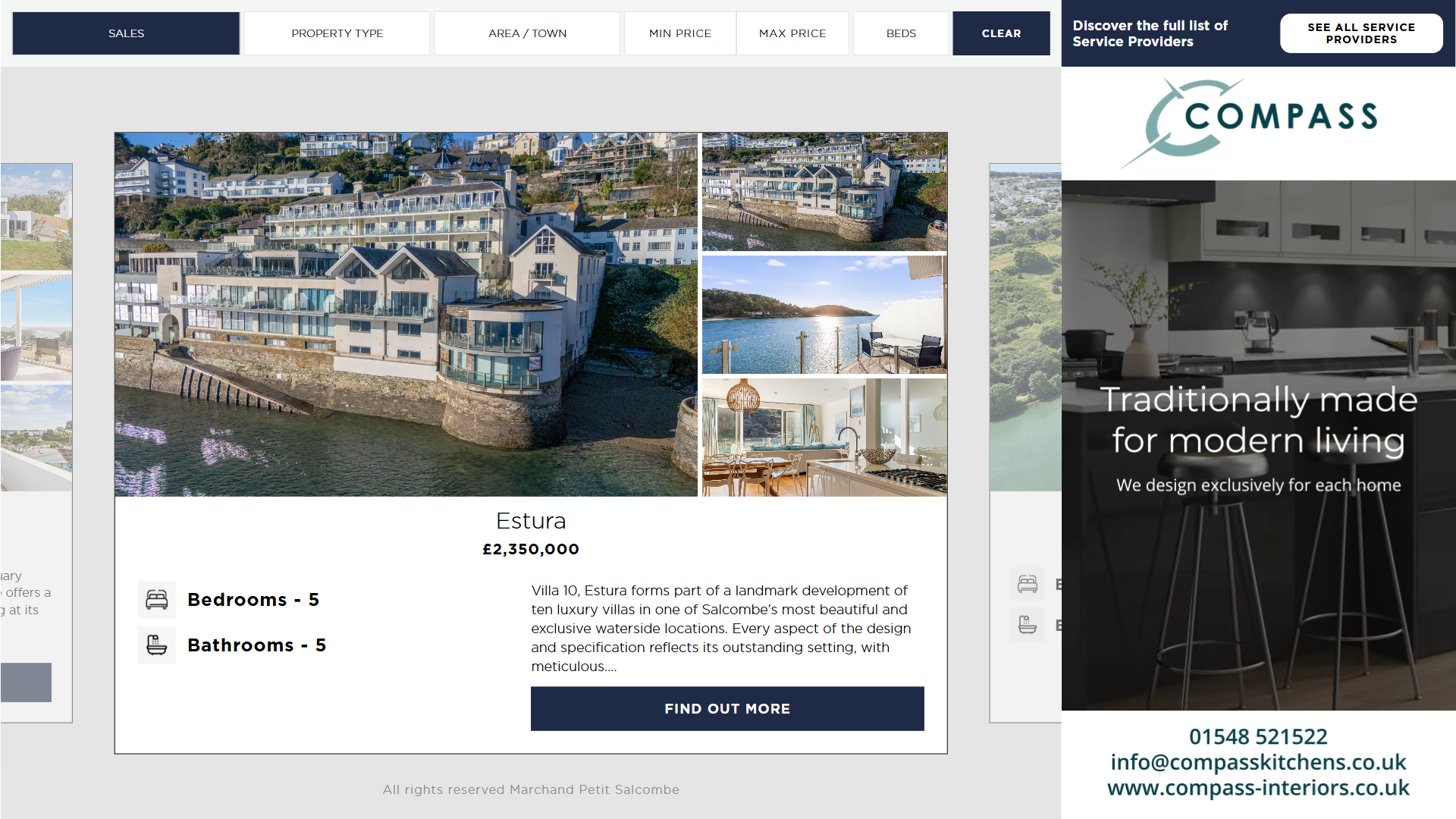Select the MIN PRICE filter
This screenshot has height=819, width=1456.
pyautogui.click(x=680, y=33)
